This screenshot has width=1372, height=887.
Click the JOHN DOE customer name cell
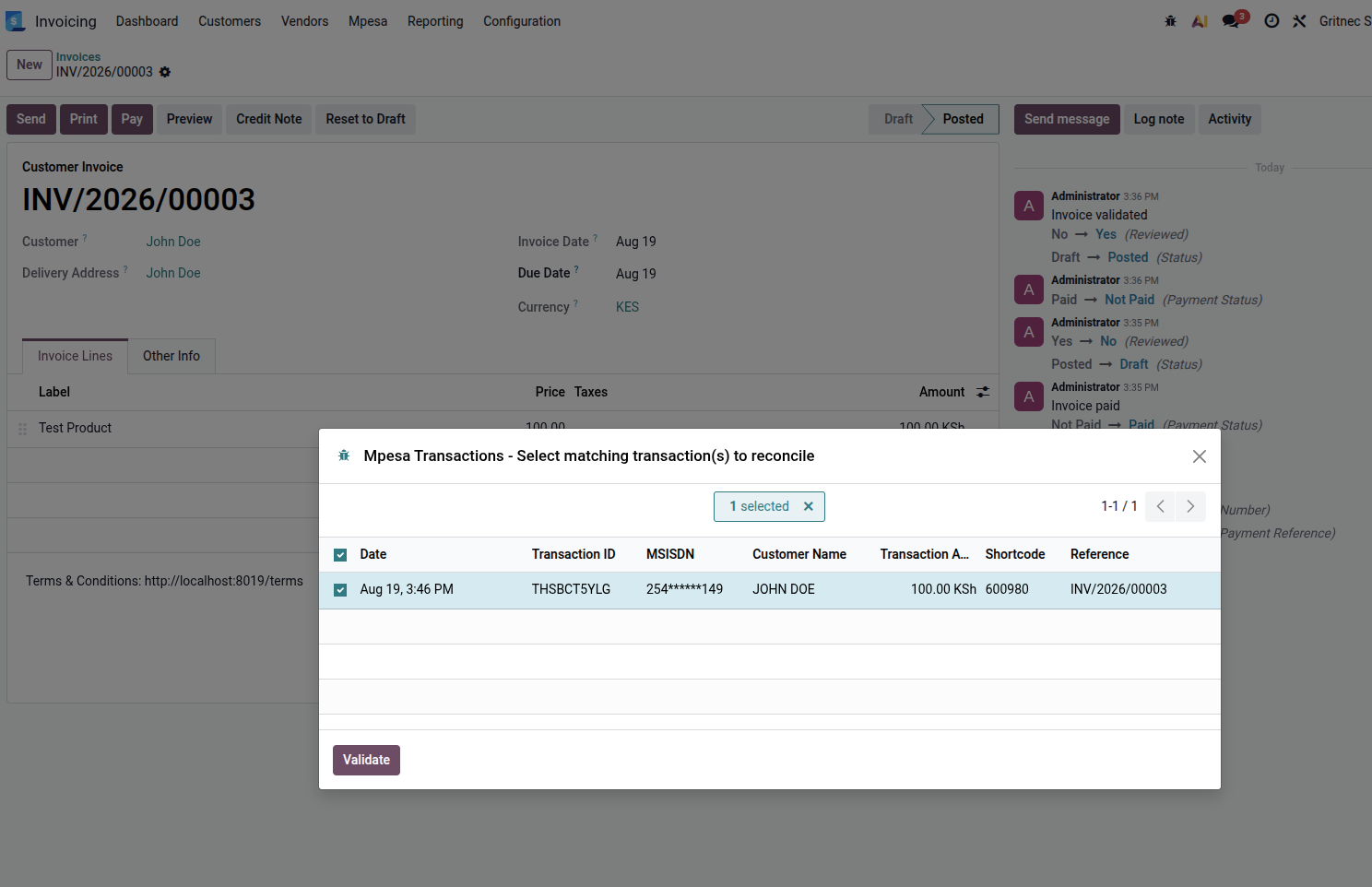[784, 589]
